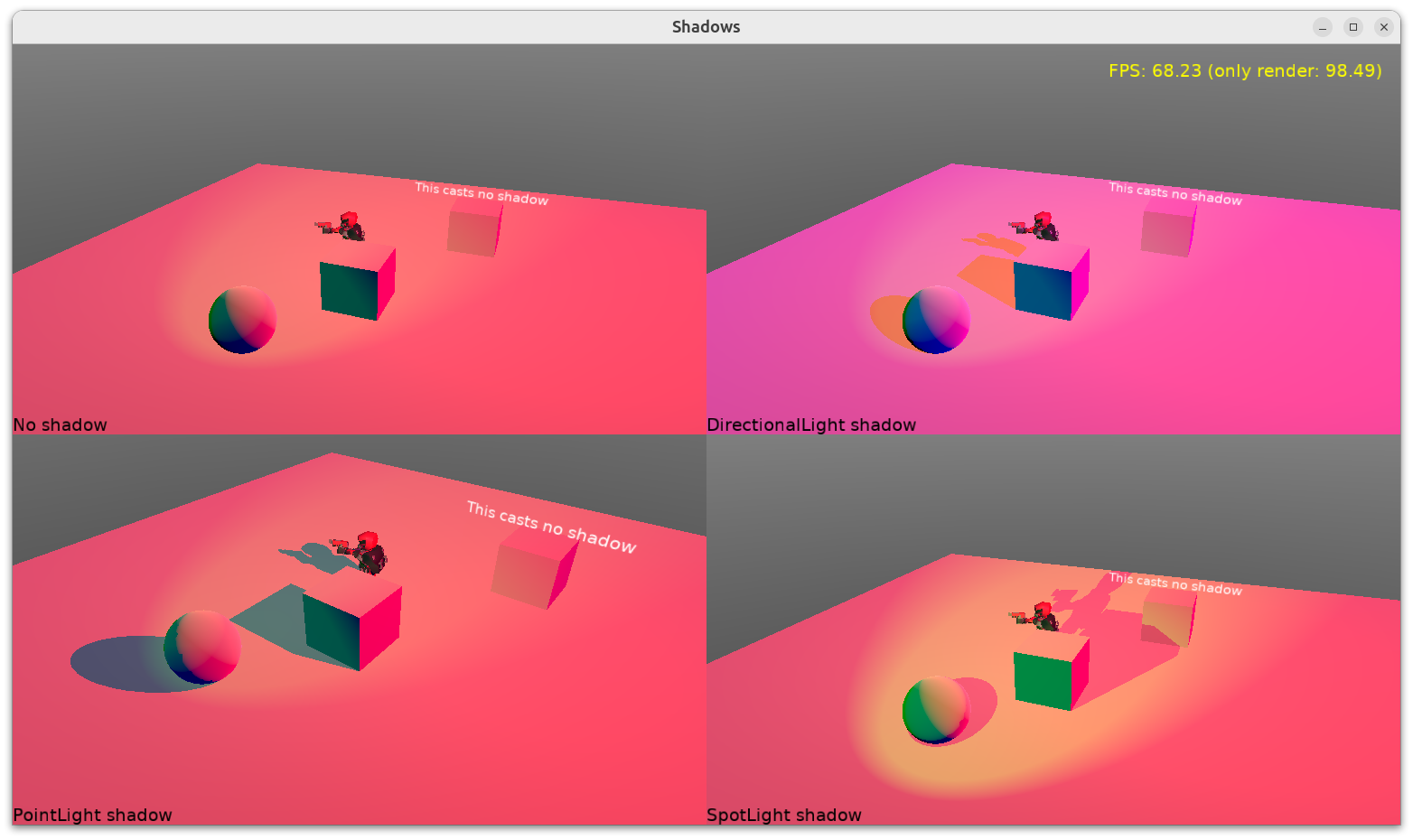1413x840 pixels.
Task: Close the Shadows window
Action: click(1384, 27)
